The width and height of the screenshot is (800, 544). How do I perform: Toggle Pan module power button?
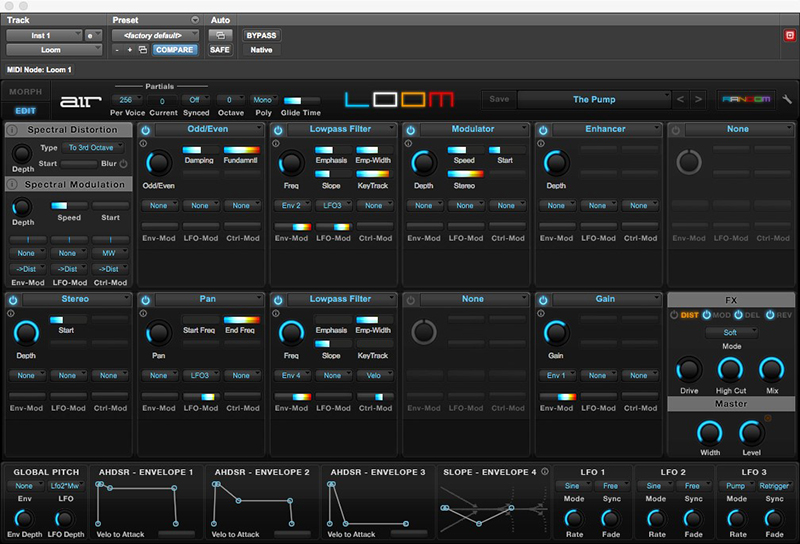click(x=145, y=300)
